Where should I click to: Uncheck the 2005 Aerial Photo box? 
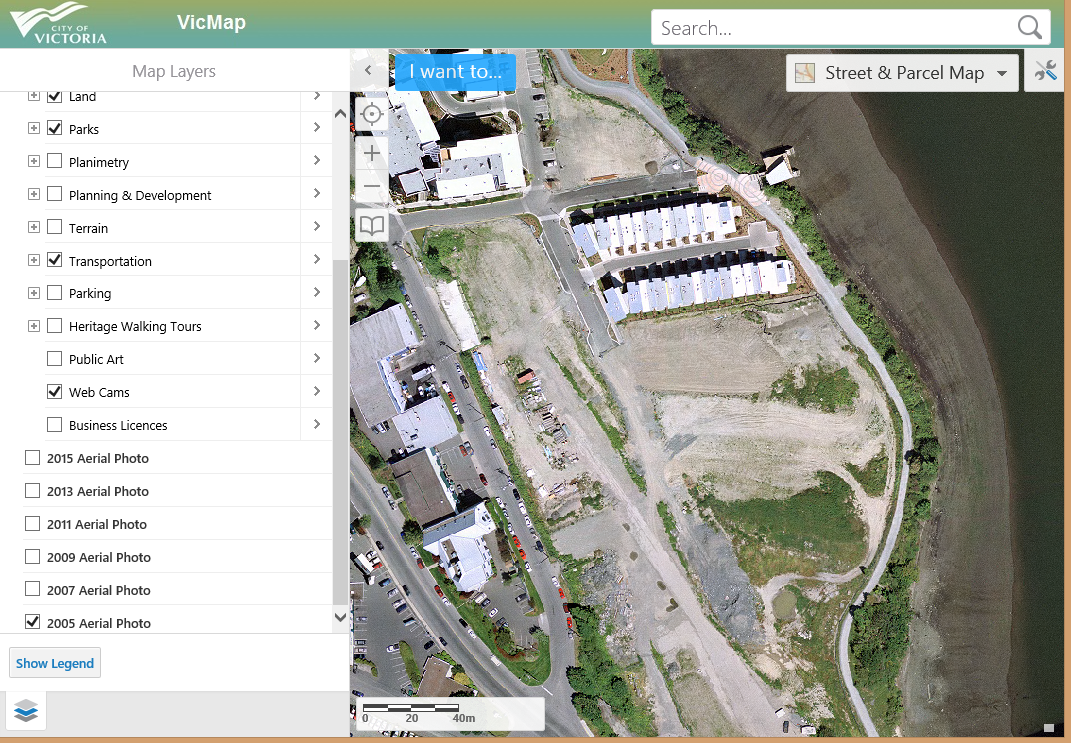coord(32,621)
